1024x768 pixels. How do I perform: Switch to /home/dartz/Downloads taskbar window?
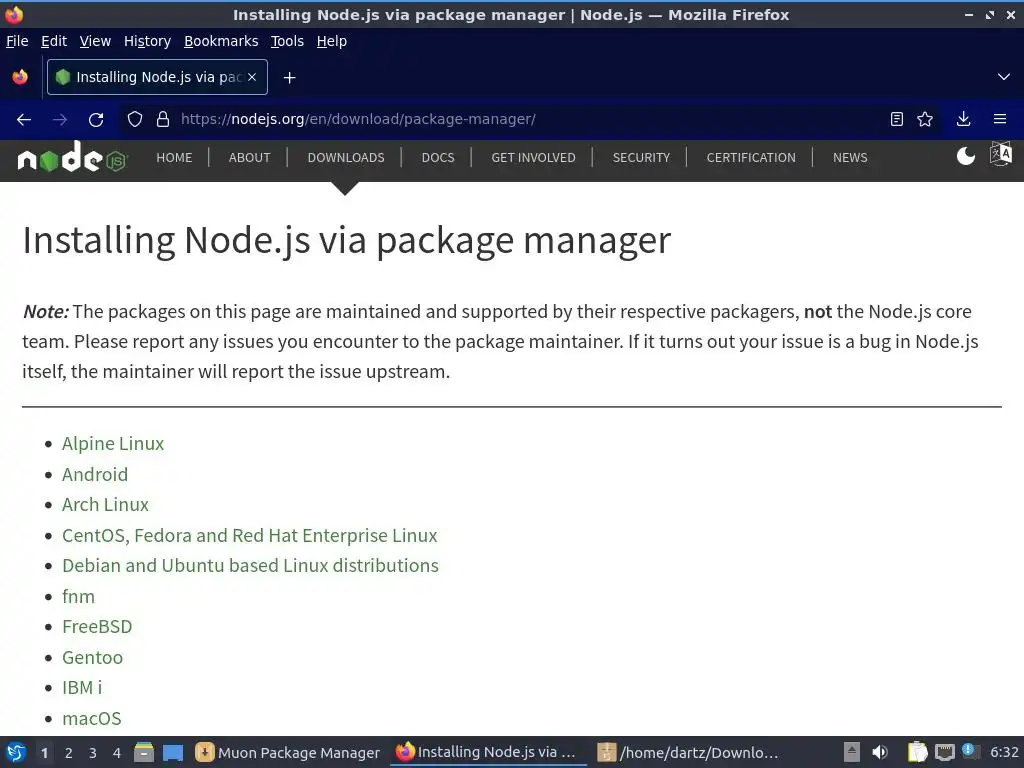pyautogui.click(x=689, y=752)
